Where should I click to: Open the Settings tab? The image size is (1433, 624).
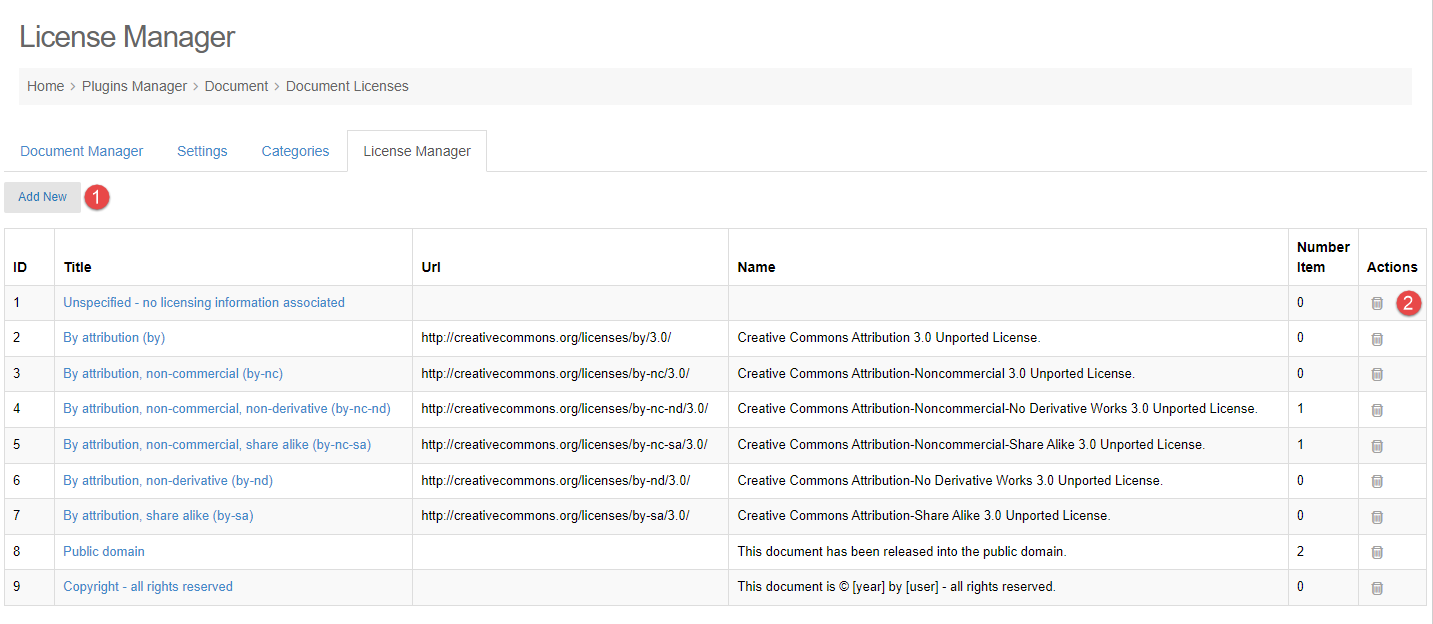[202, 151]
